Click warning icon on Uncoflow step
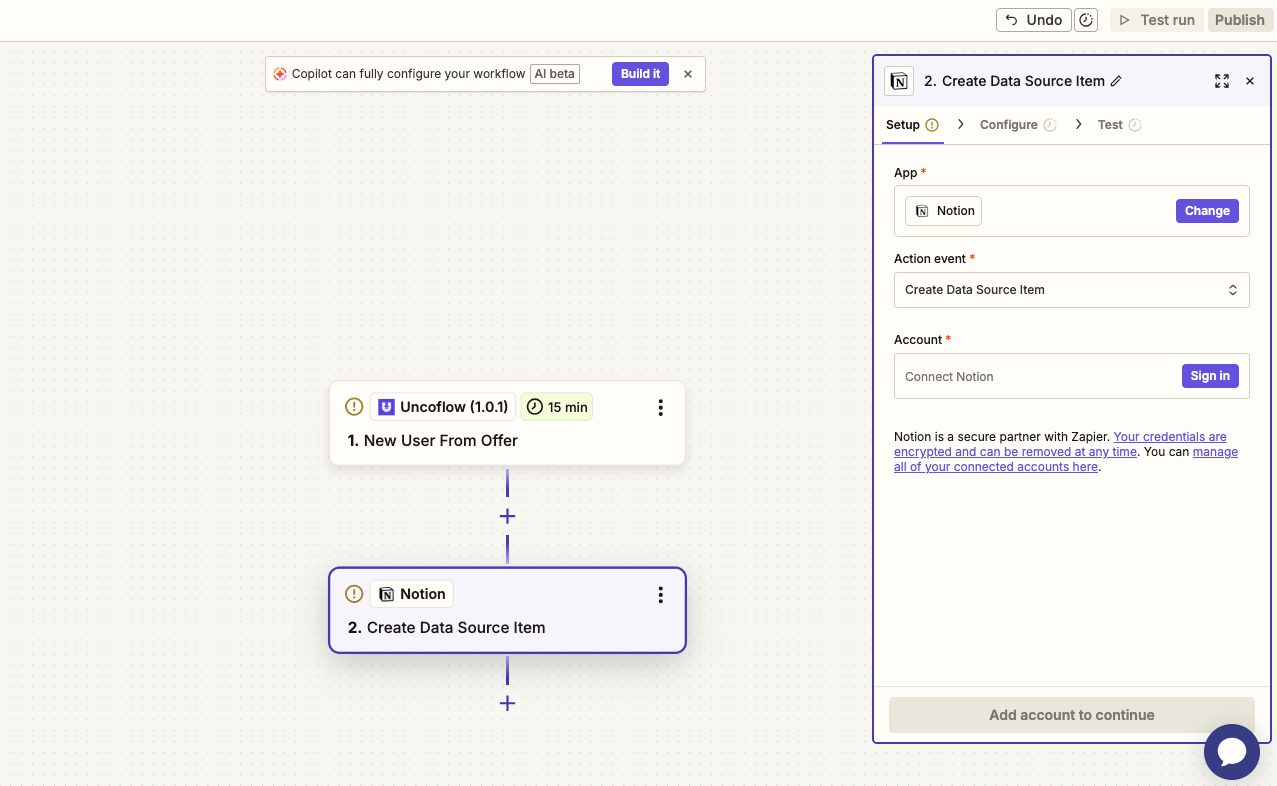Viewport: 1277px width, 786px height. [x=354, y=407]
